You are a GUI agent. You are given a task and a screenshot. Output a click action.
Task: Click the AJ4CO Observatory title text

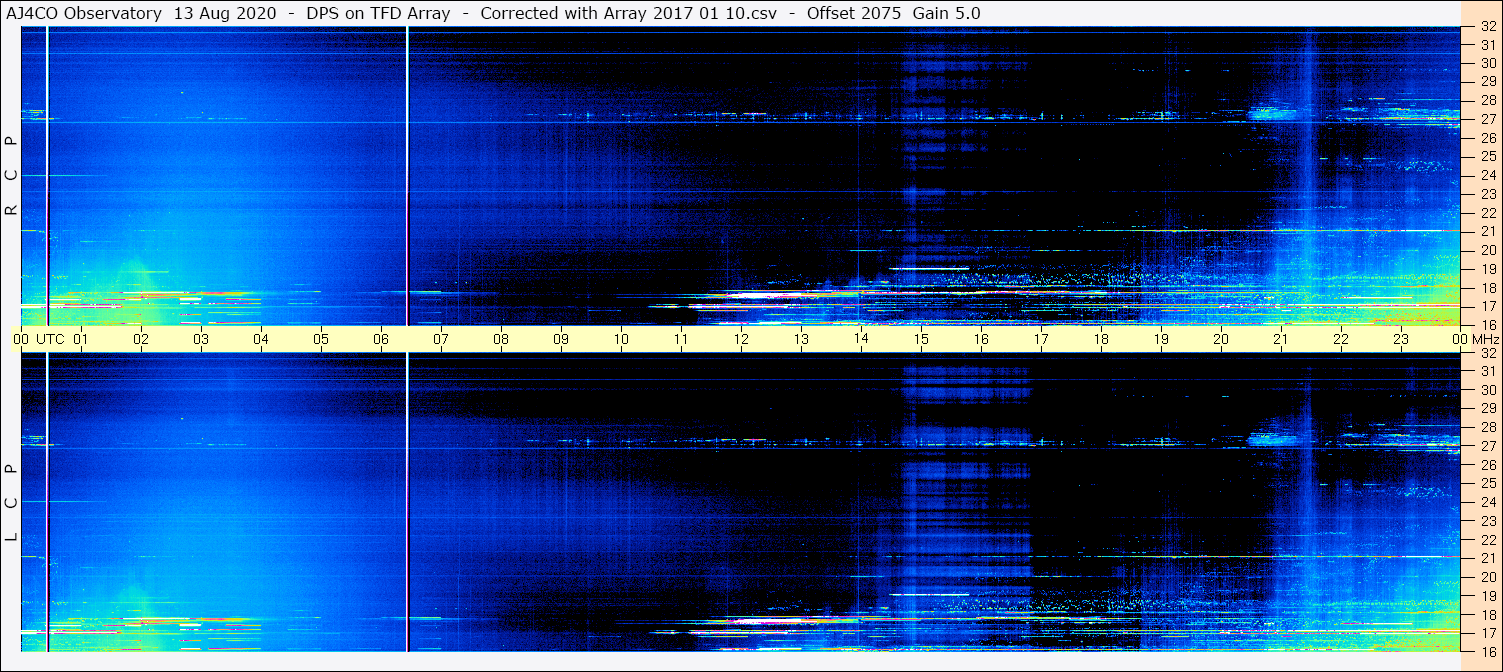click(x=84, y=13)
